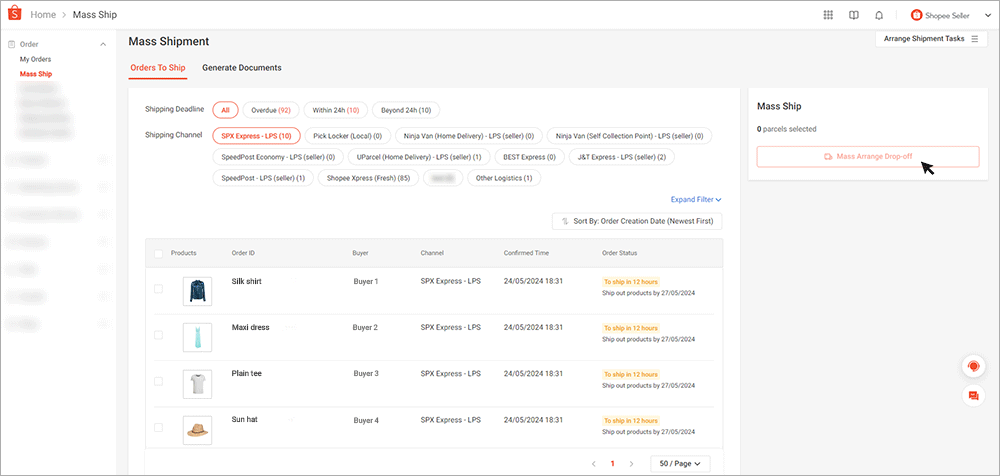The width and height of the screenshot is (1000, 476).
Task: Click the Order Status column header
Action: 619,253
